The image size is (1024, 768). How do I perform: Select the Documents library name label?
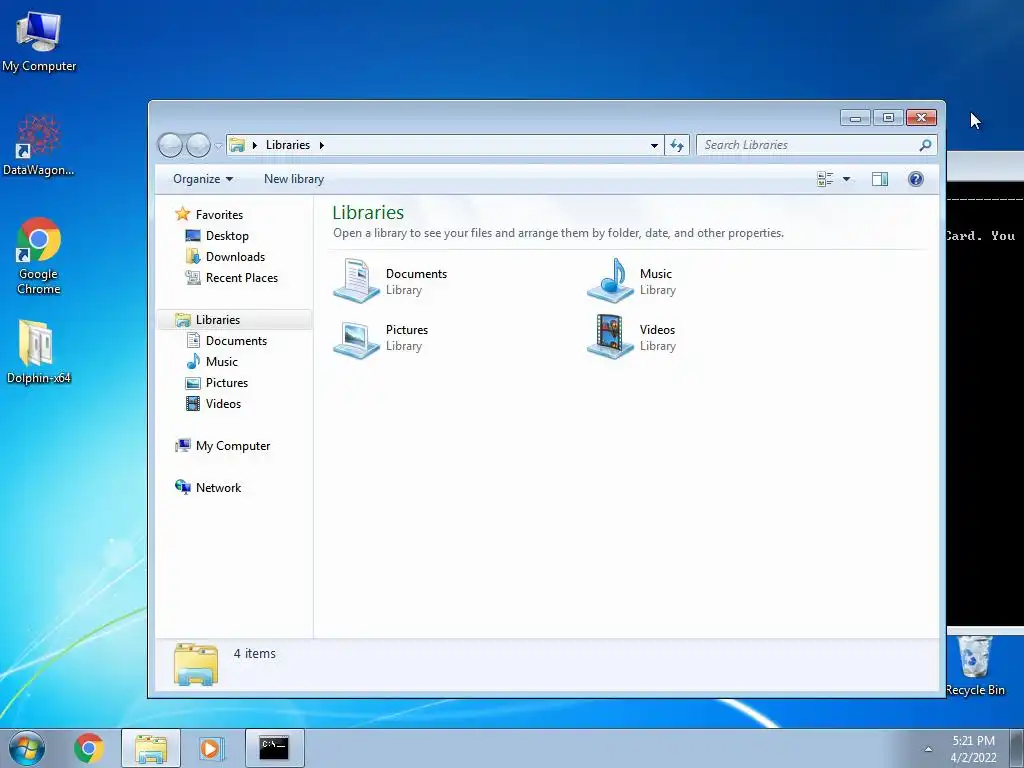point(416,274)
